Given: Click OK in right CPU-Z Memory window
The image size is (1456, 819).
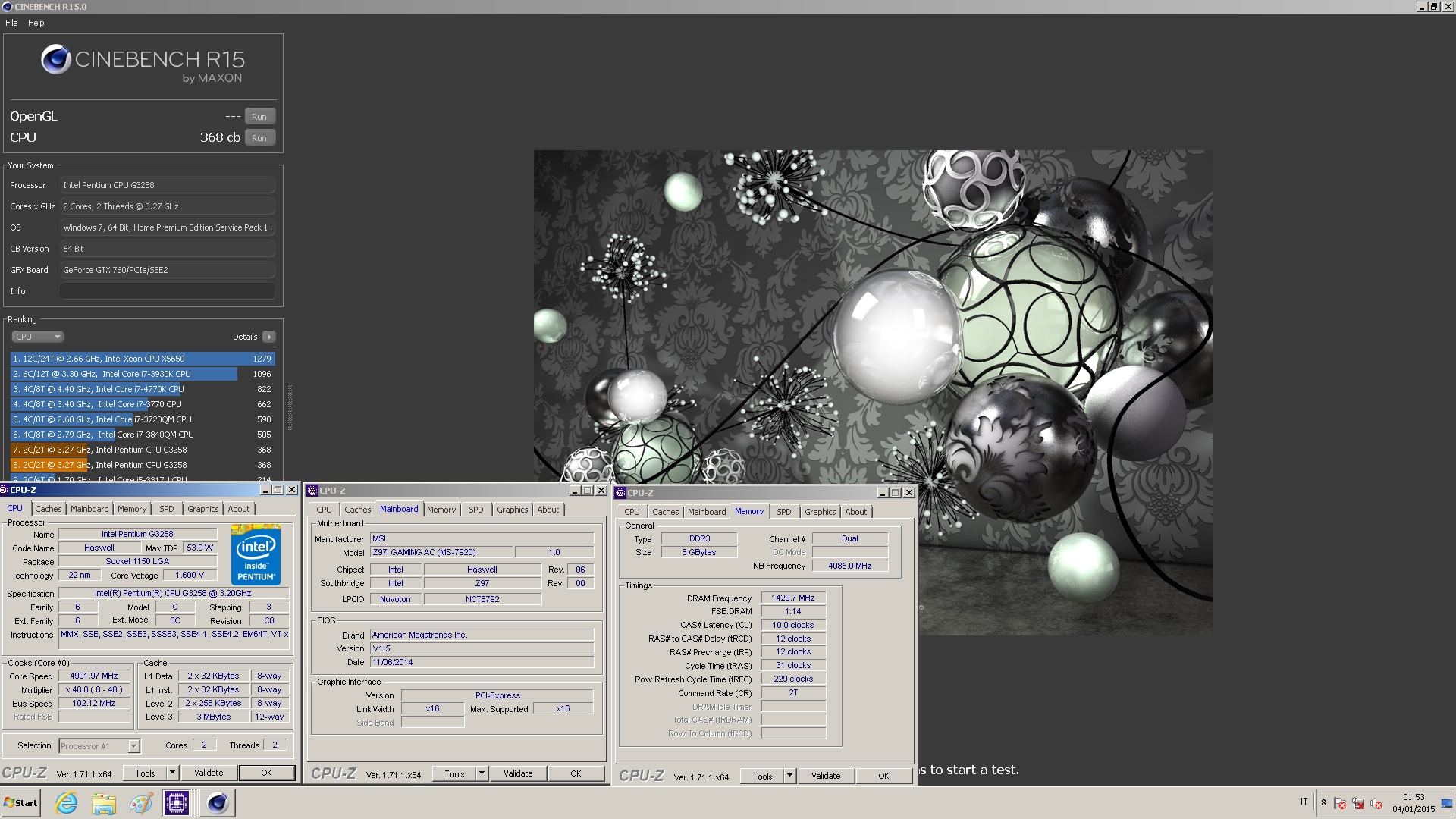Looking at the screenshot, I should [883, 776].
